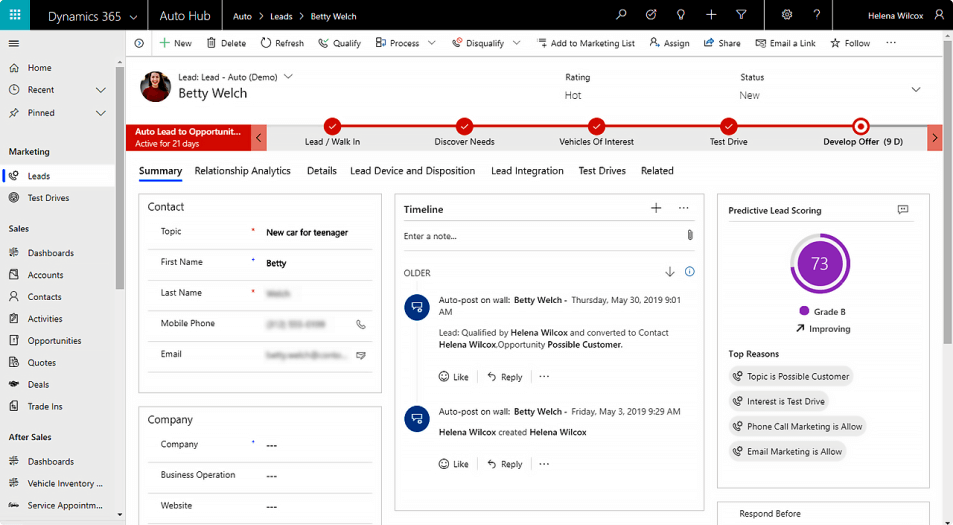This screenshot has width=953, height=525.
Task: Move process stages right with arrow
Action: tap(935, 138)
